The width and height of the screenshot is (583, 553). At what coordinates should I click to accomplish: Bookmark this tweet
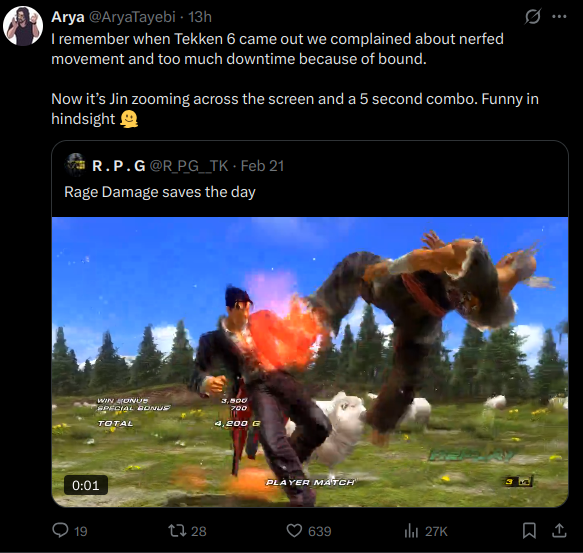529,531
